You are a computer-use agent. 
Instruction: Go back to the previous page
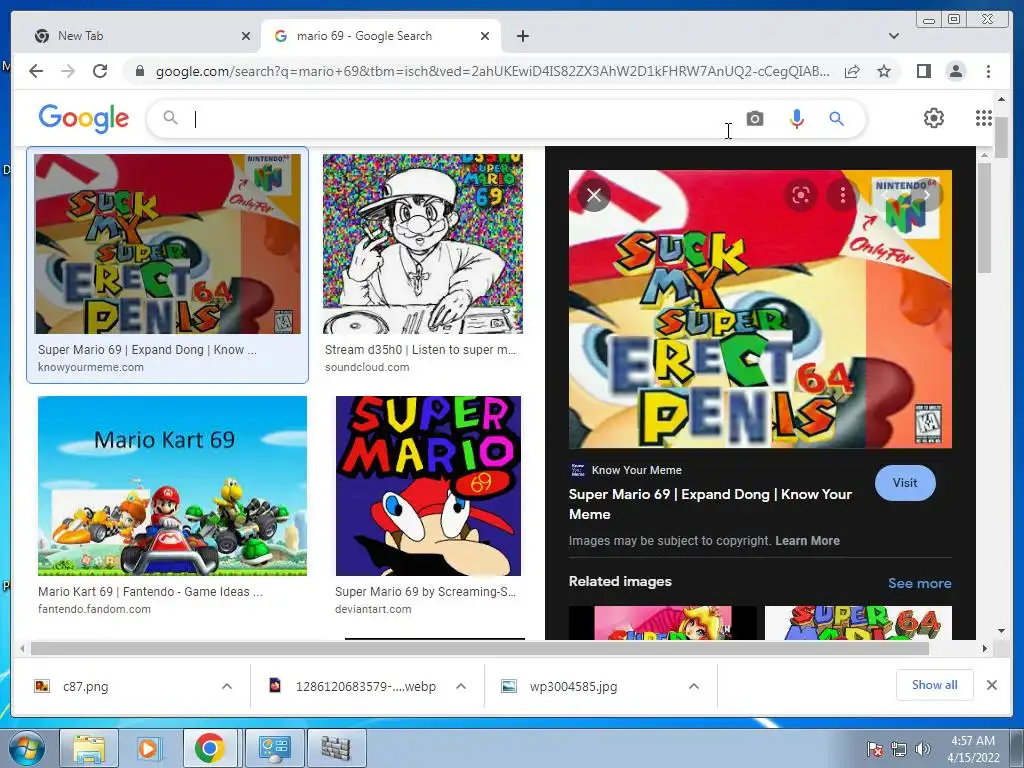36,71
